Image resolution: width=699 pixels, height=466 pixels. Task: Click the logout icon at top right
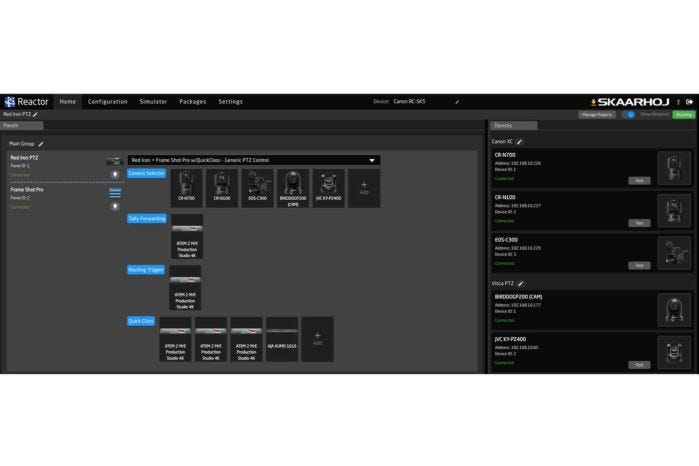[689, 102]
